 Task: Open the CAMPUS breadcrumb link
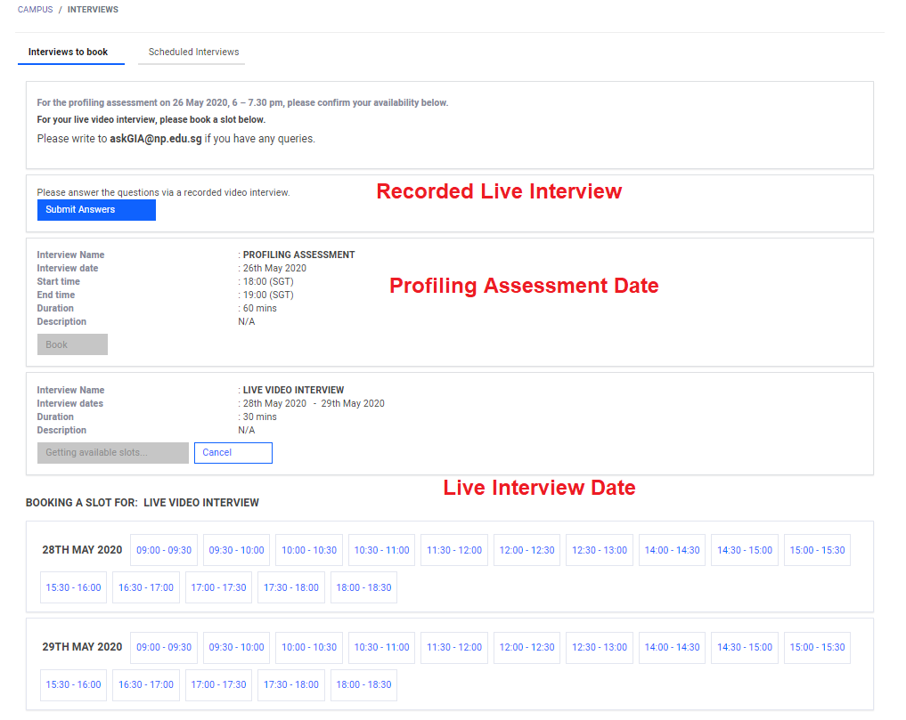tap(35, 9)
